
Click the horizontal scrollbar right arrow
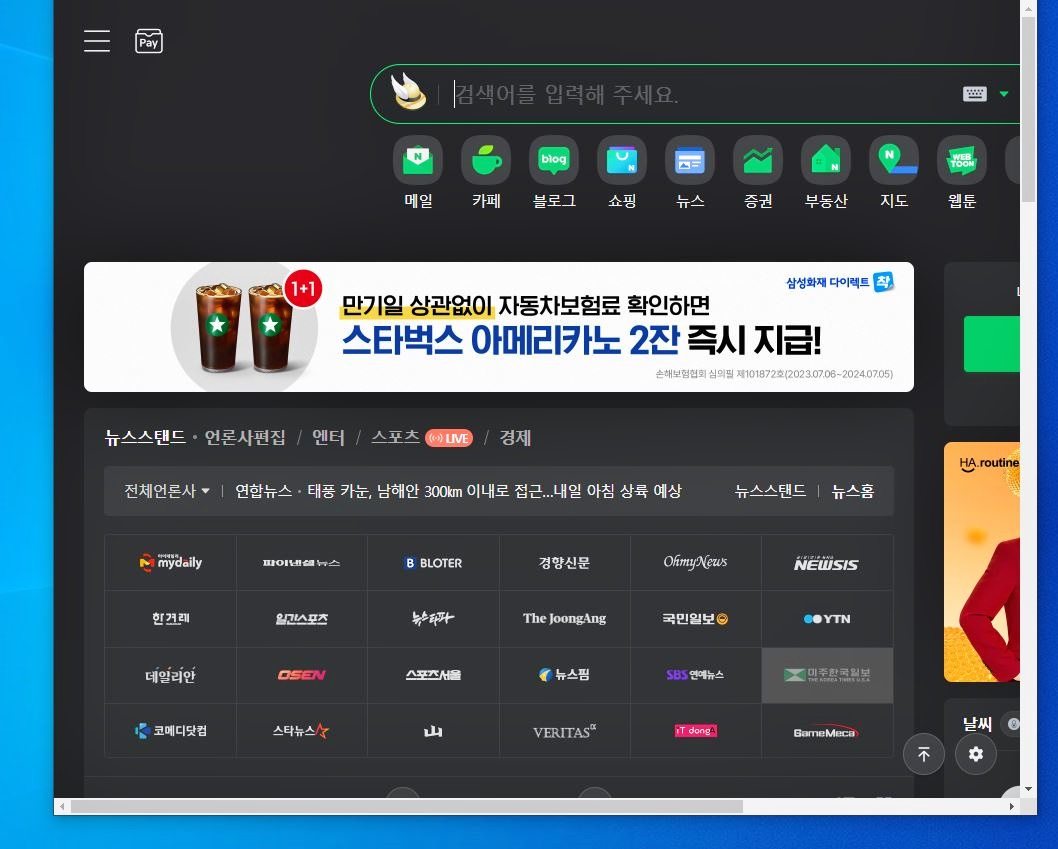click(x=1011, y=806)
